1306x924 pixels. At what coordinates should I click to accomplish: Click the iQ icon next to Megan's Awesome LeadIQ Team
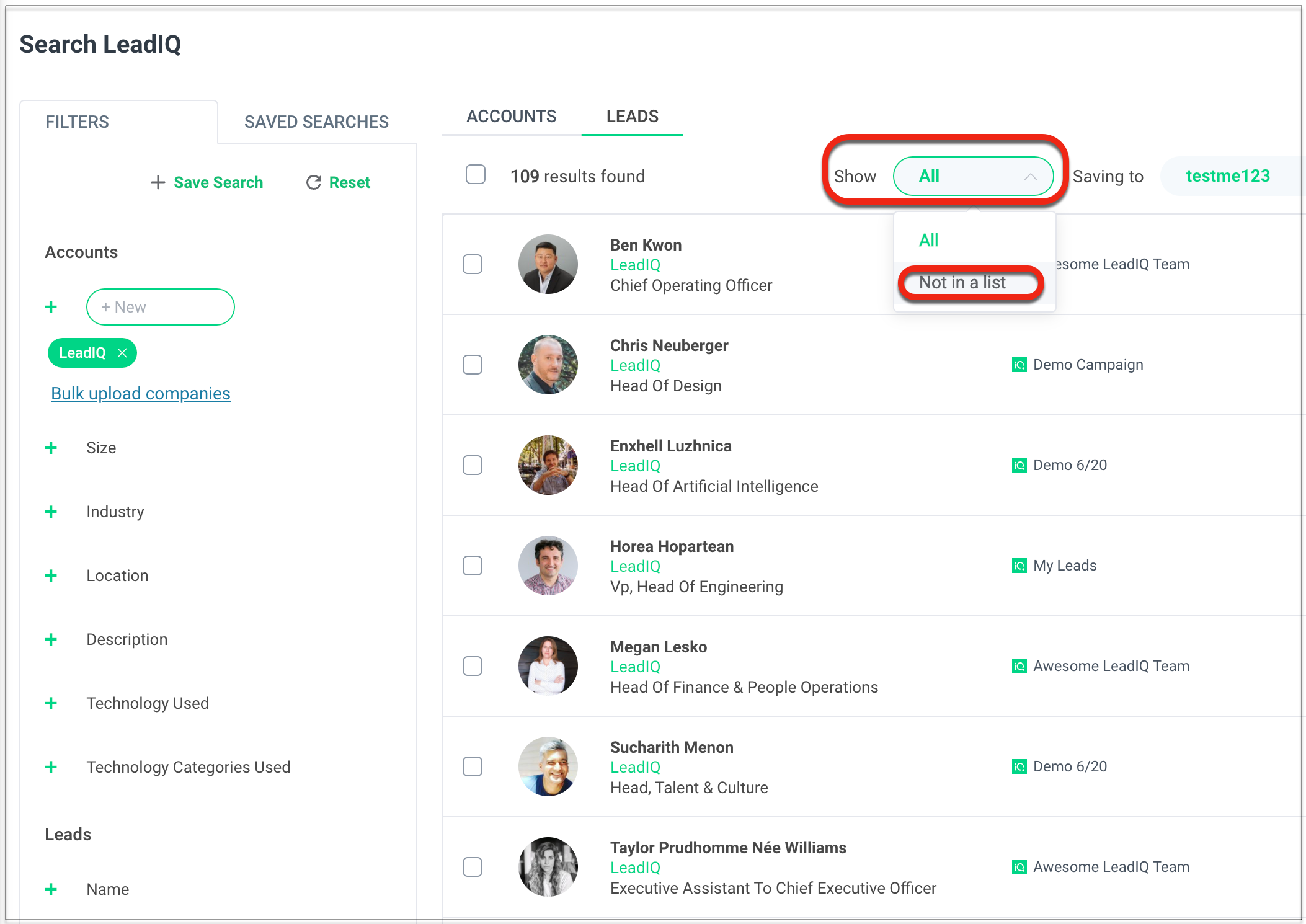tap(1019, 665)
